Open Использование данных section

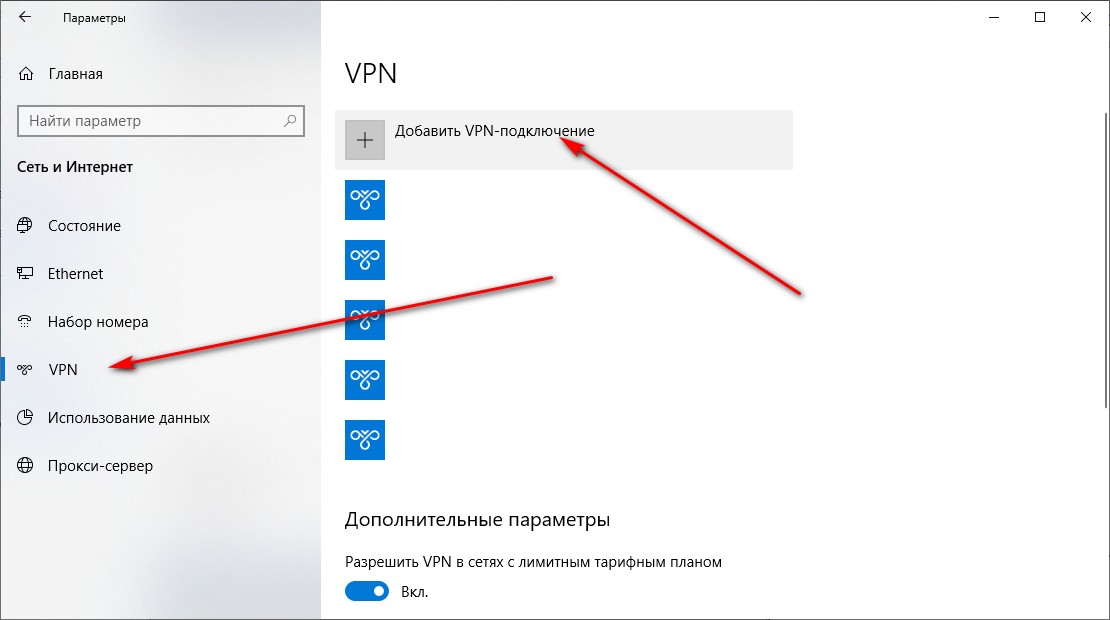(128, 418)
